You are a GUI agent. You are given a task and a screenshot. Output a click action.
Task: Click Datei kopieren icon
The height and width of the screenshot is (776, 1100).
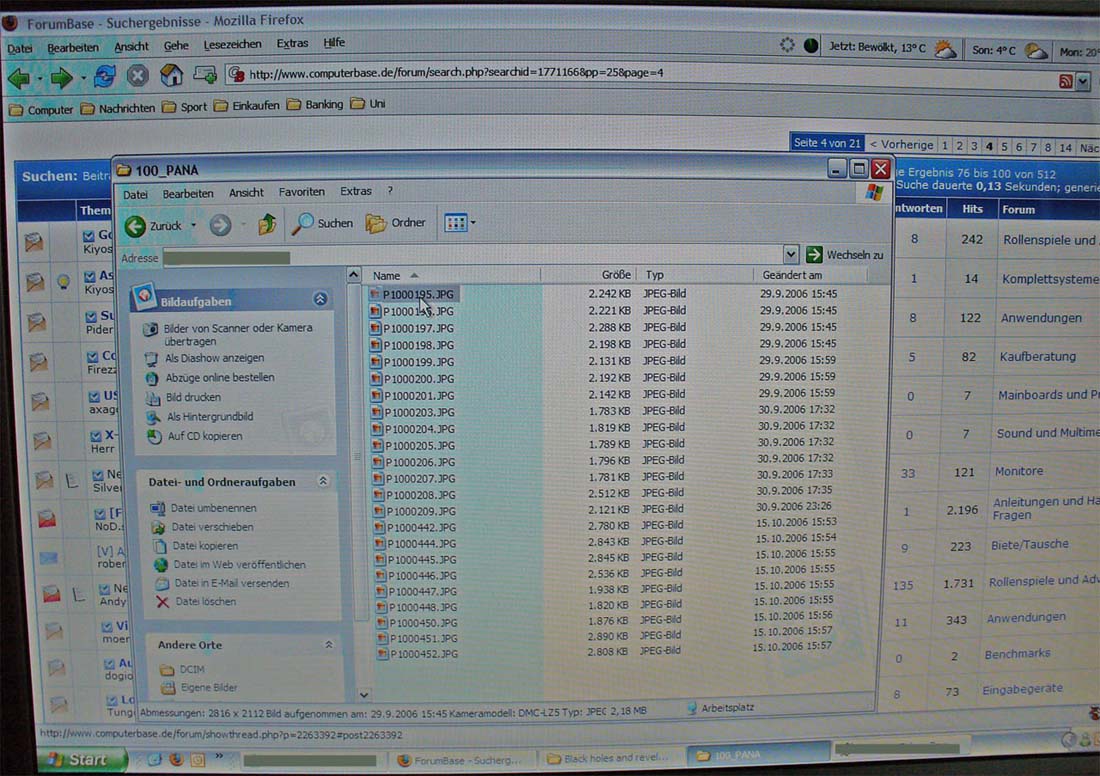tap(160, 546)
